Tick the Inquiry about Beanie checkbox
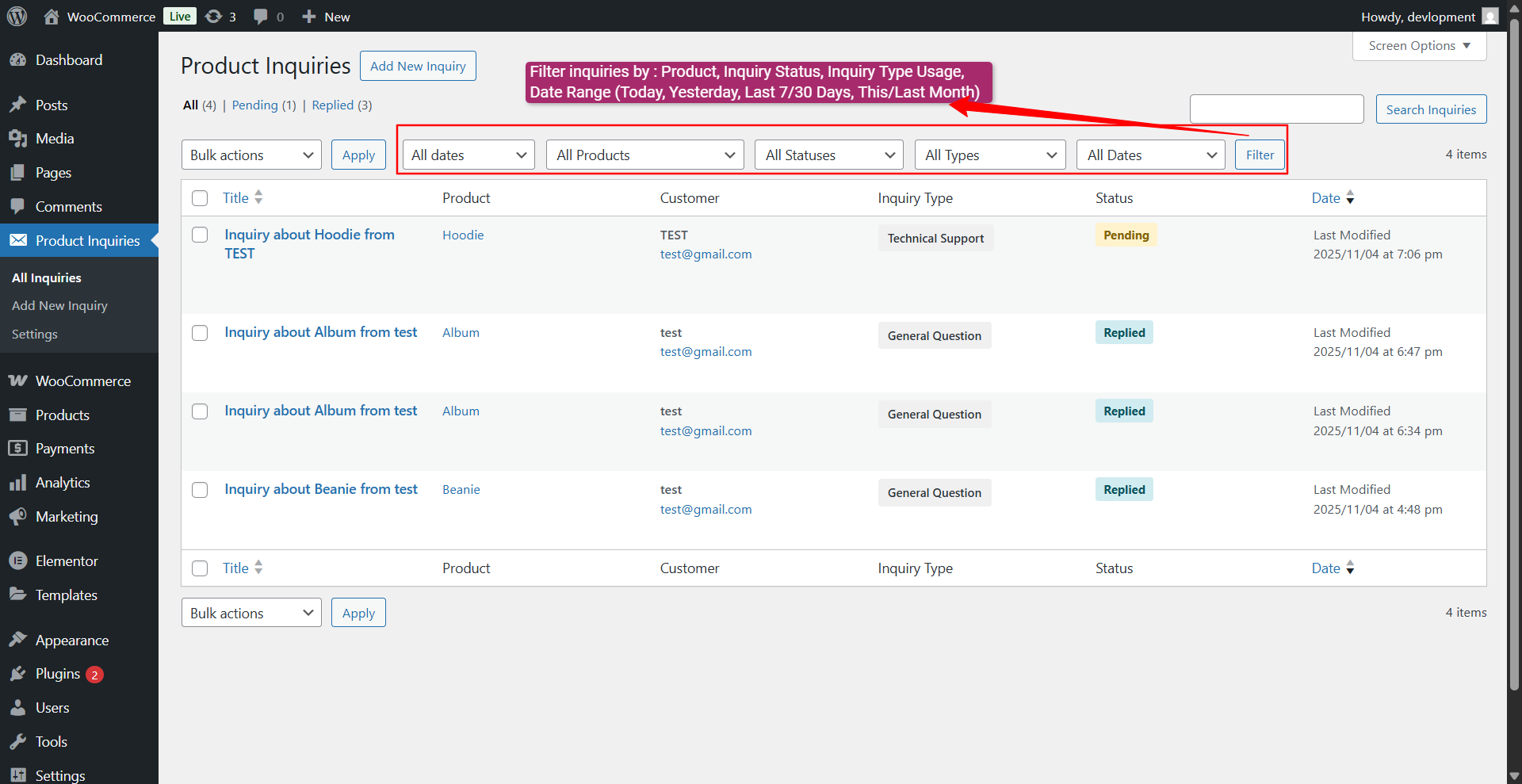This screenshot has width=1522, height=784. coord(200,490)
